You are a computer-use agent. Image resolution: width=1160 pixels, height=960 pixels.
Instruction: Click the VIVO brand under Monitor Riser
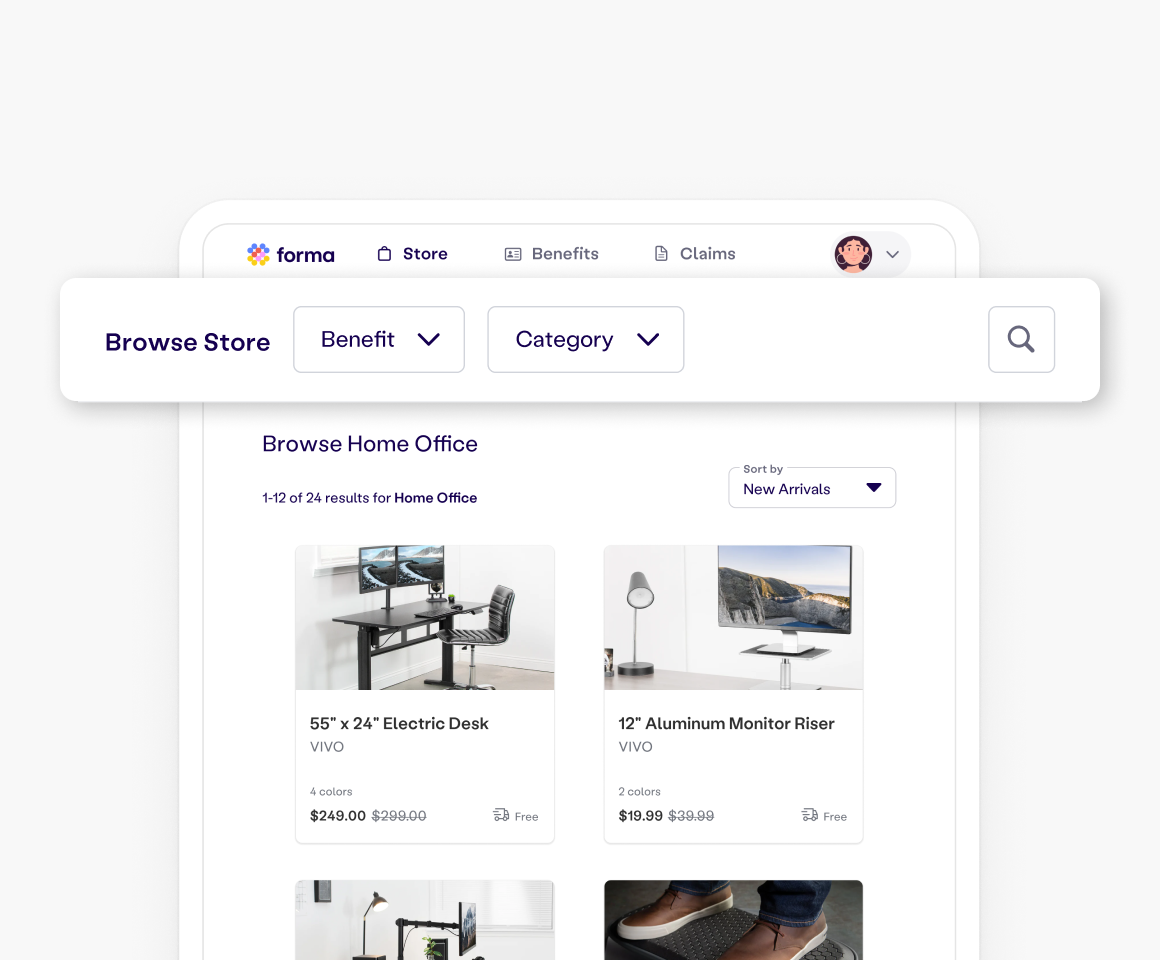(x=635, y=747)
